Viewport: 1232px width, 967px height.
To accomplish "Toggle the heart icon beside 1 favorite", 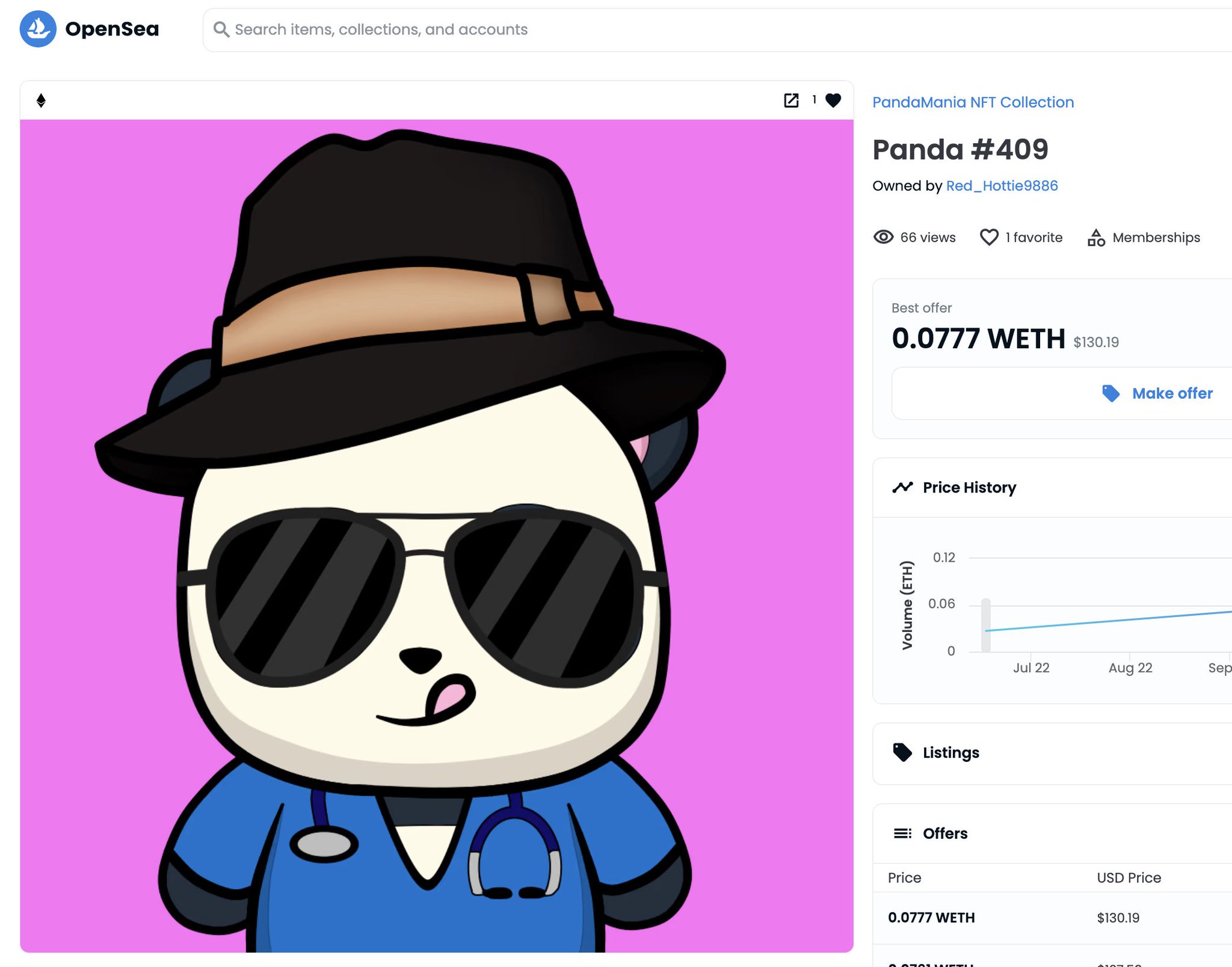I will pos(989,237).
